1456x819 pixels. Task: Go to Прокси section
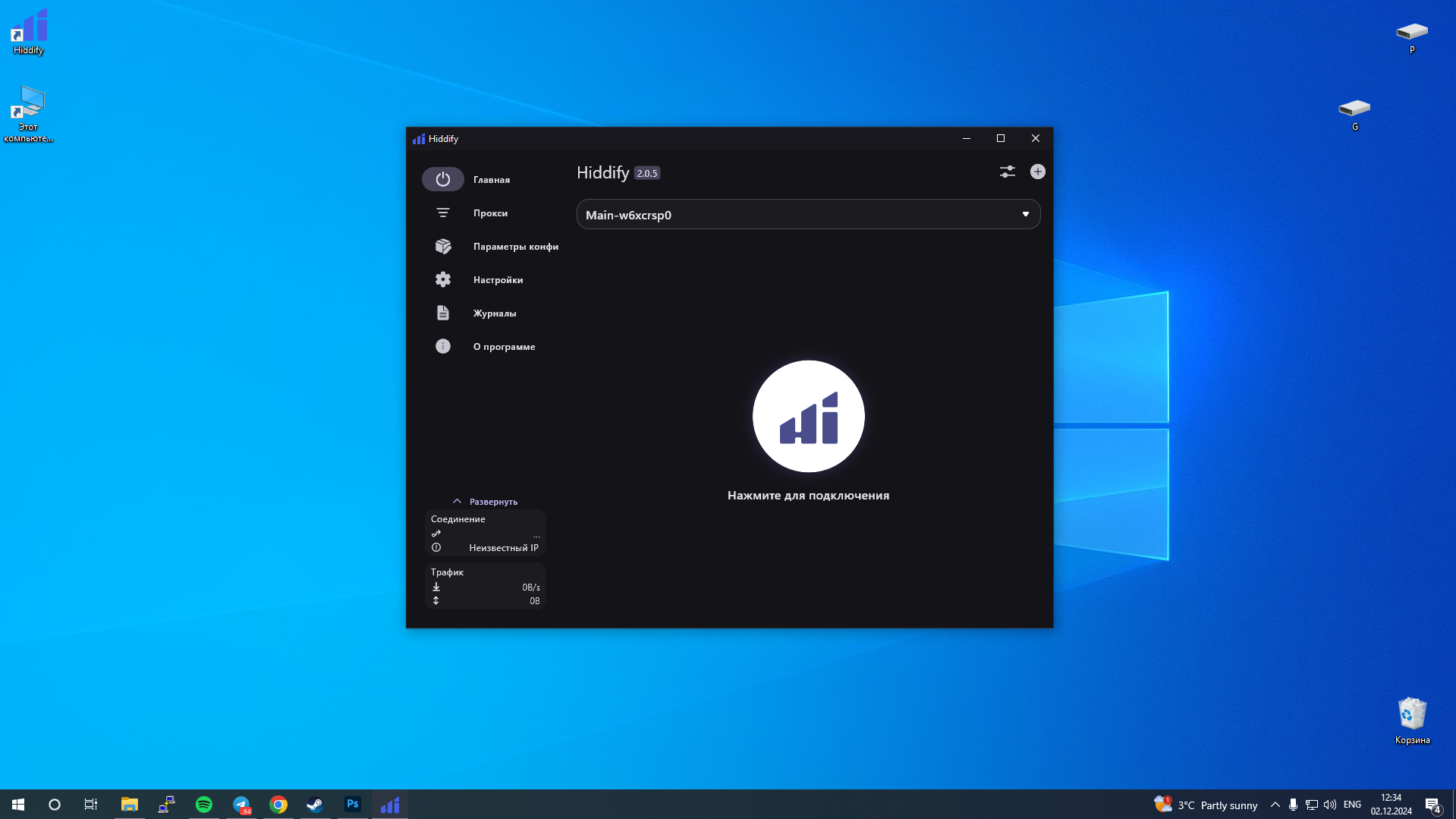click(490, 213)
